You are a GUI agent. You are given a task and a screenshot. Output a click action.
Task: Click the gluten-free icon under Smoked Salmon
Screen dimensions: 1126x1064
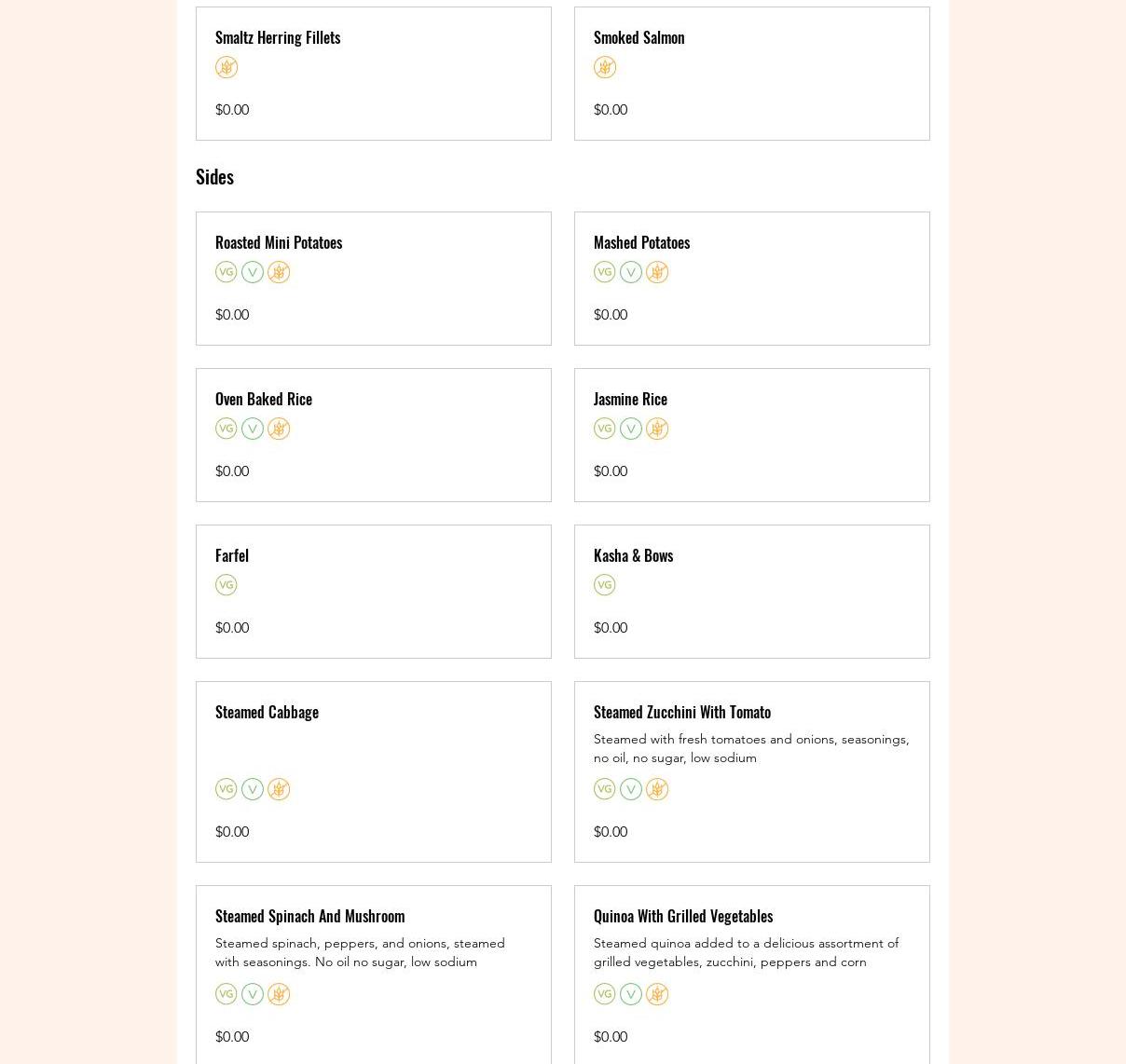tap(605, 67)
